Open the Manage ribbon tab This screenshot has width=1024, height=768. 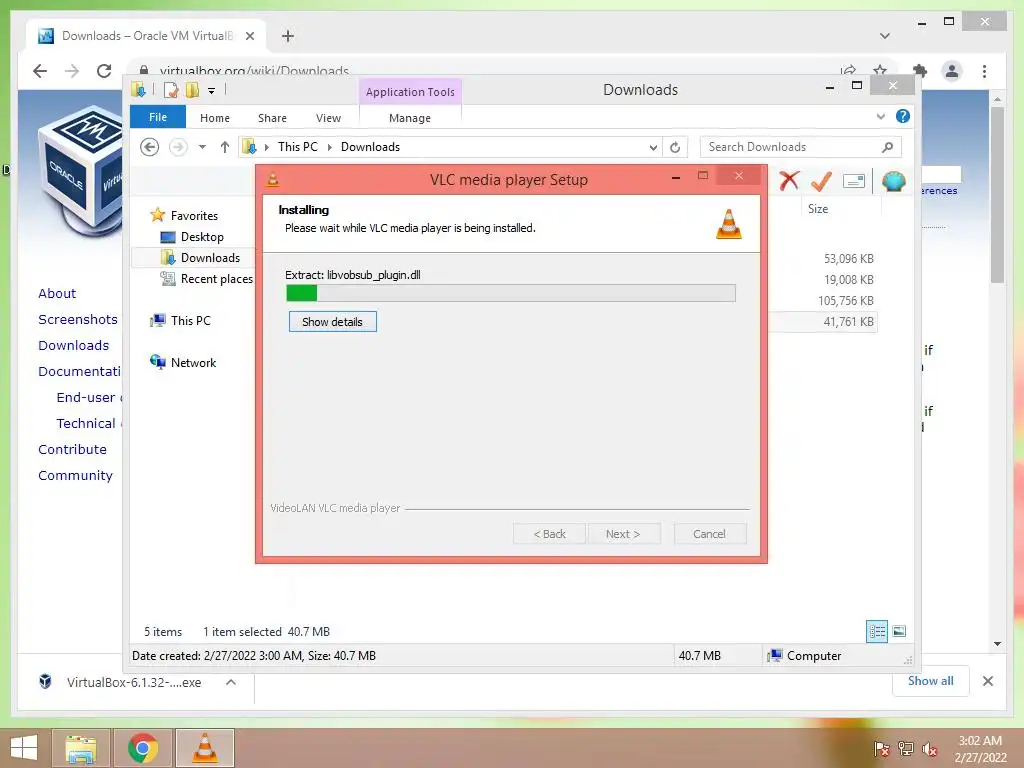click(x=409, y=118)
